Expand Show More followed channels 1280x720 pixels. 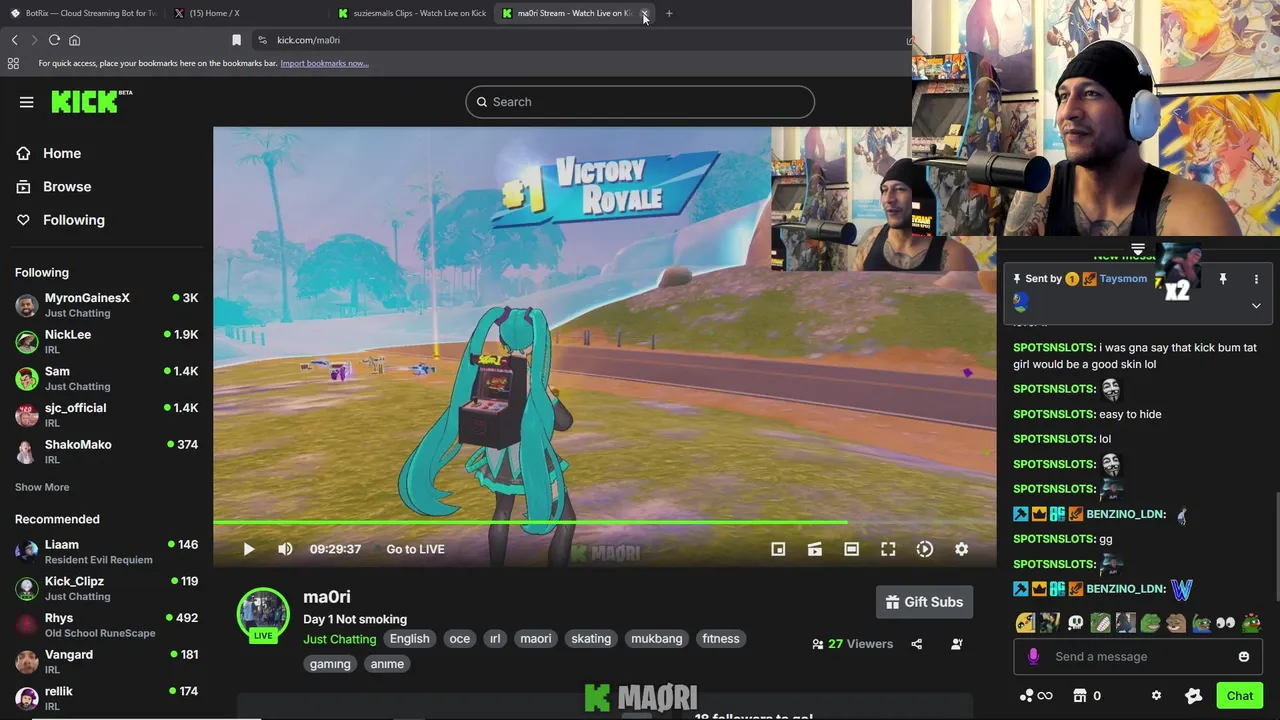(x=42, y=487)
